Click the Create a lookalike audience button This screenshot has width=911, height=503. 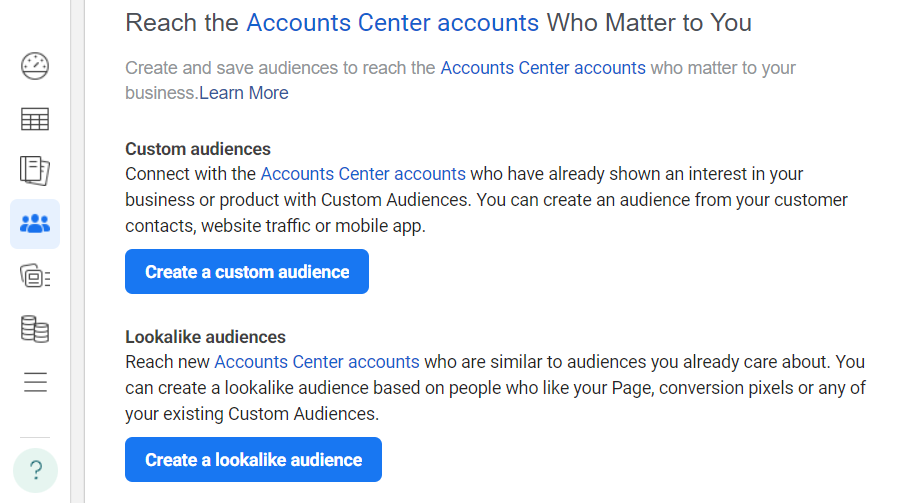coord(253,459)
